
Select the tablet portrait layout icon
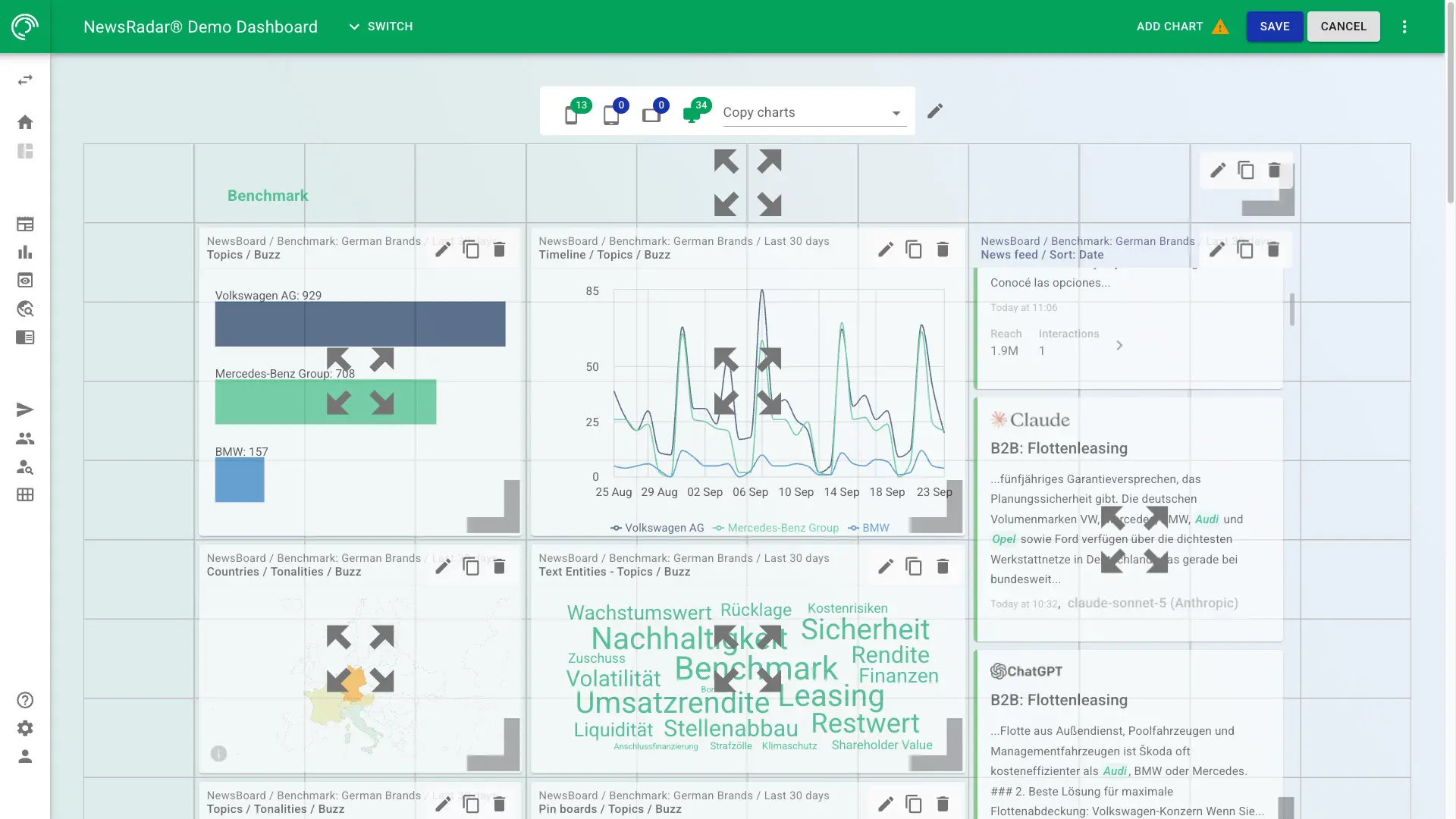pos(611,115)
